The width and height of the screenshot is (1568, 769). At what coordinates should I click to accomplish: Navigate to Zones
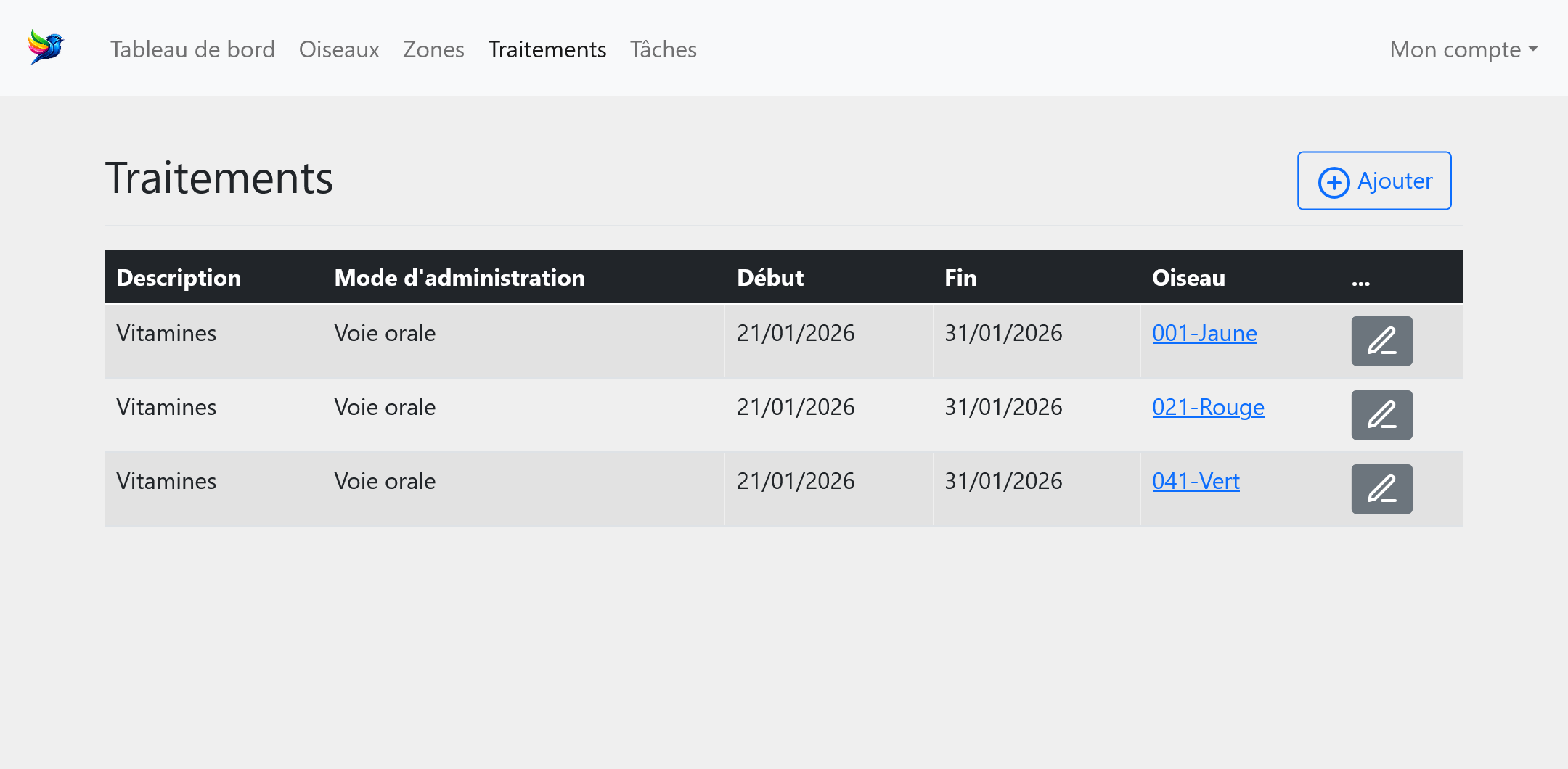433,49
